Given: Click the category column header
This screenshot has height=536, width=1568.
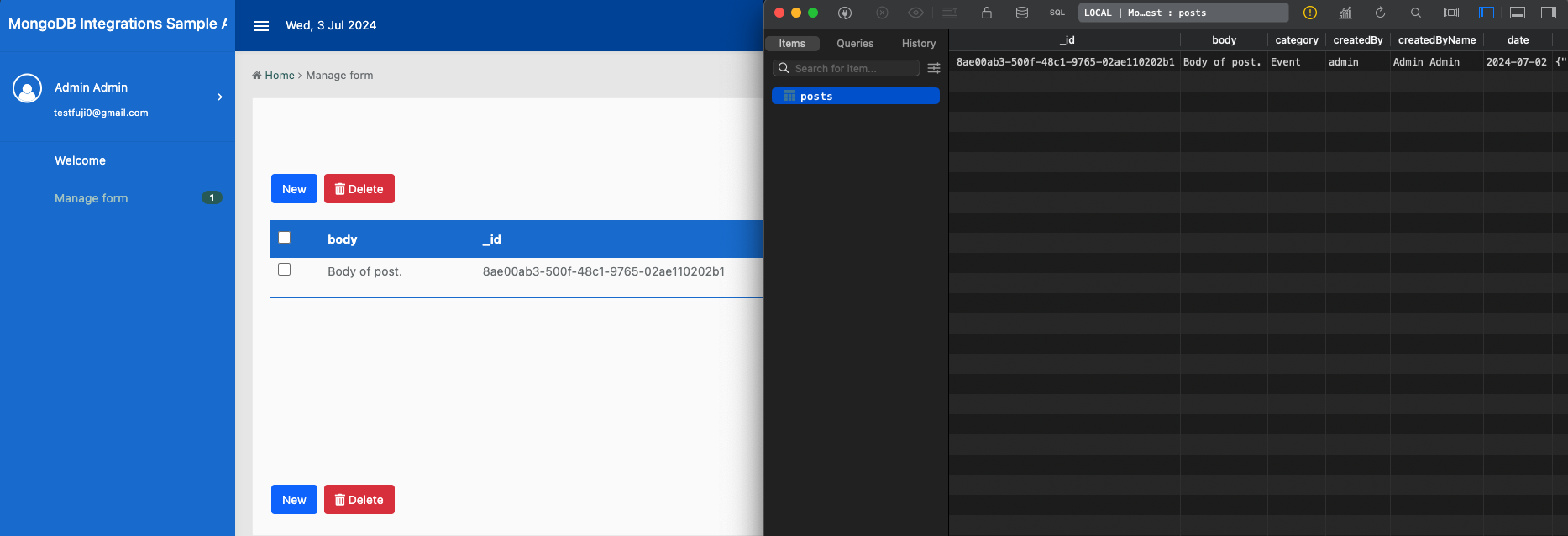Looking at the screenshot, I should pos(1297,40).
